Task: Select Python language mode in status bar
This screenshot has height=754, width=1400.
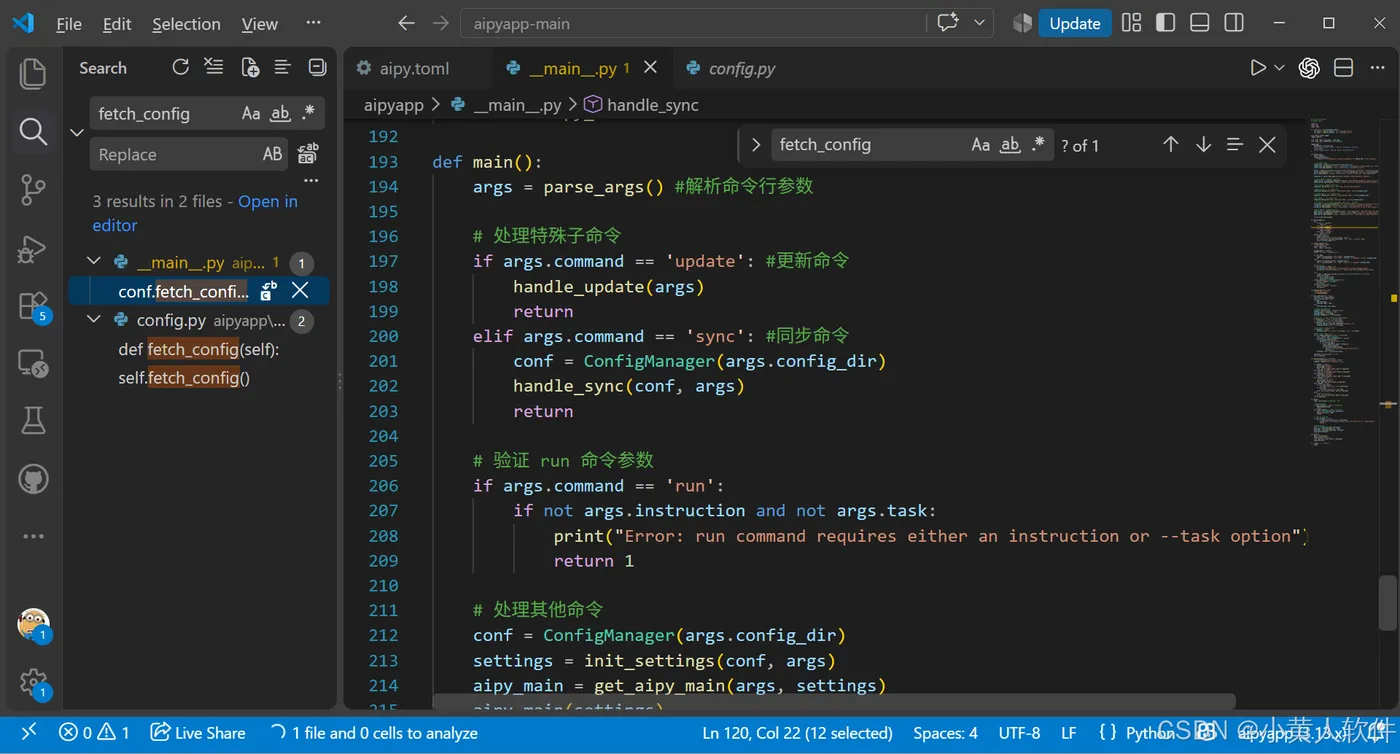Action: coord(1150,733)
